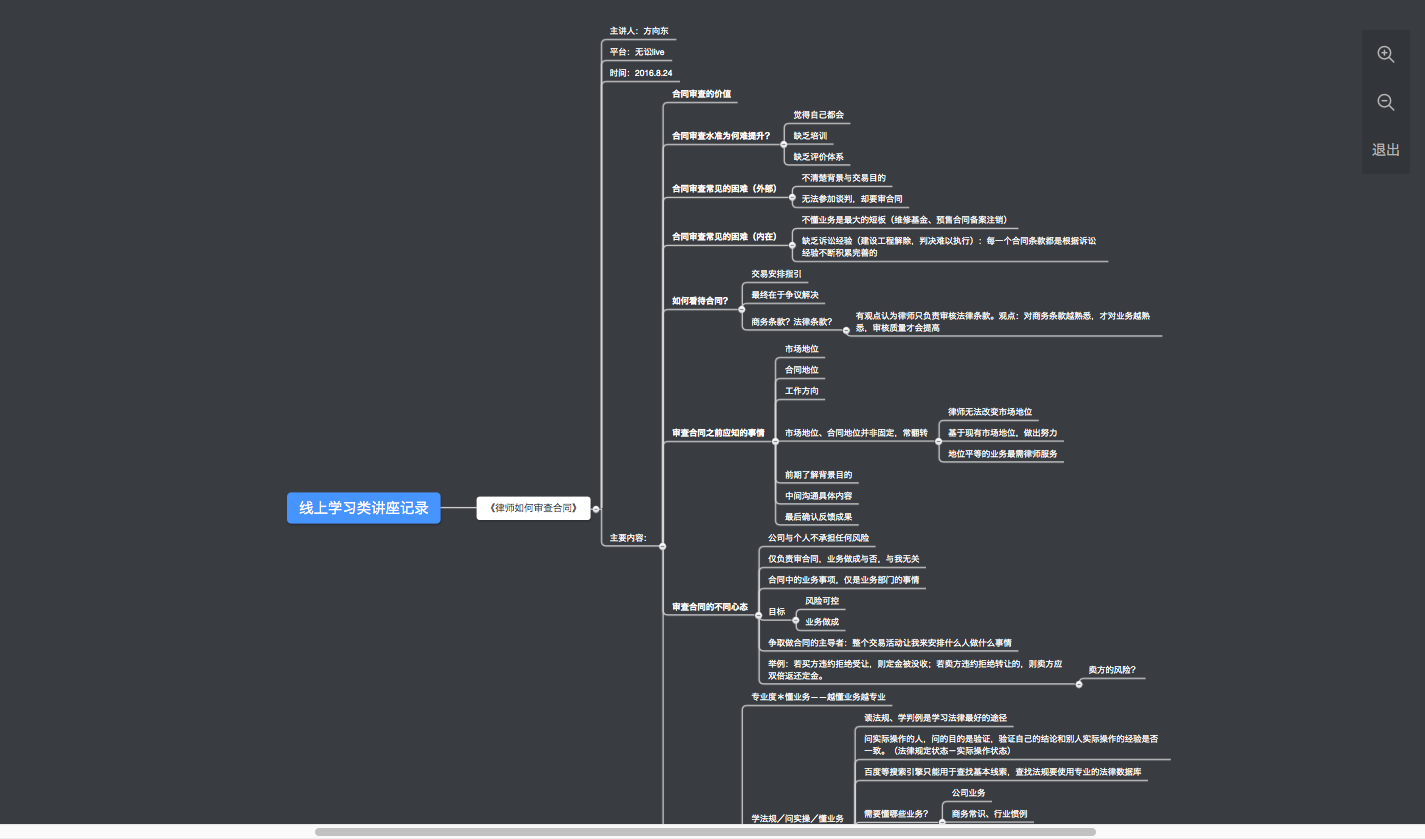Select the 不懂业务是最大的短板 node
Image resolution: width=1425 pixels, height=839 pixels.
[x=904, y=220]
